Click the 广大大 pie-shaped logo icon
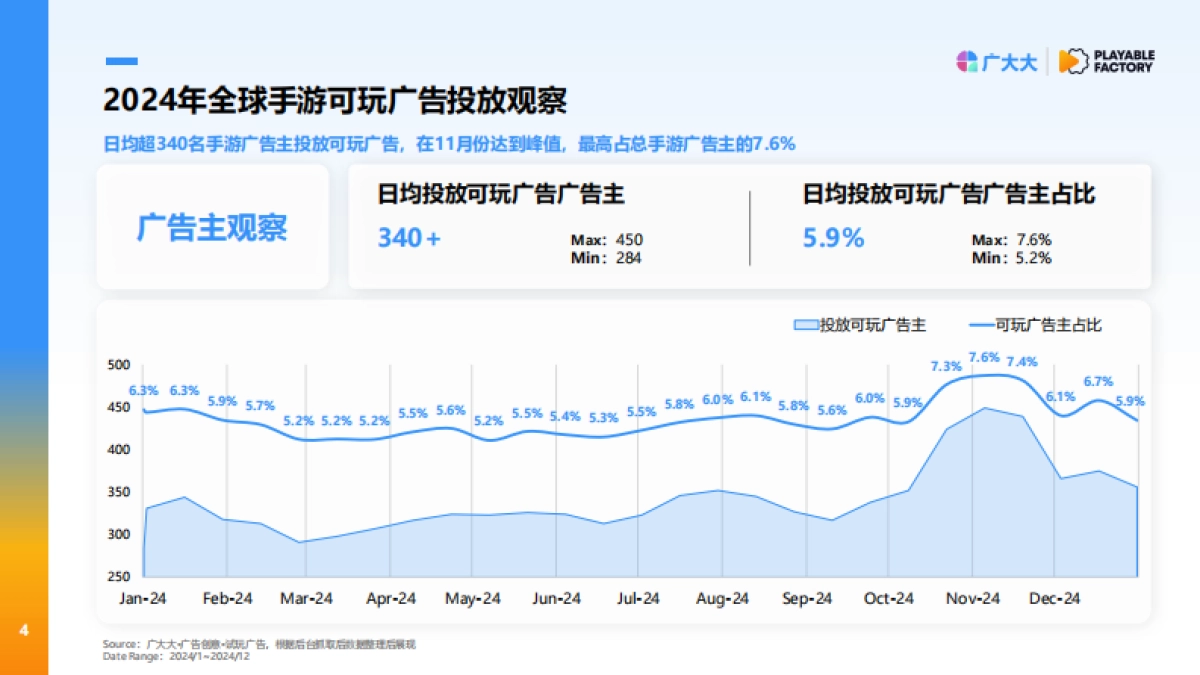This screenshot has height=675, width=1200. 966,61
